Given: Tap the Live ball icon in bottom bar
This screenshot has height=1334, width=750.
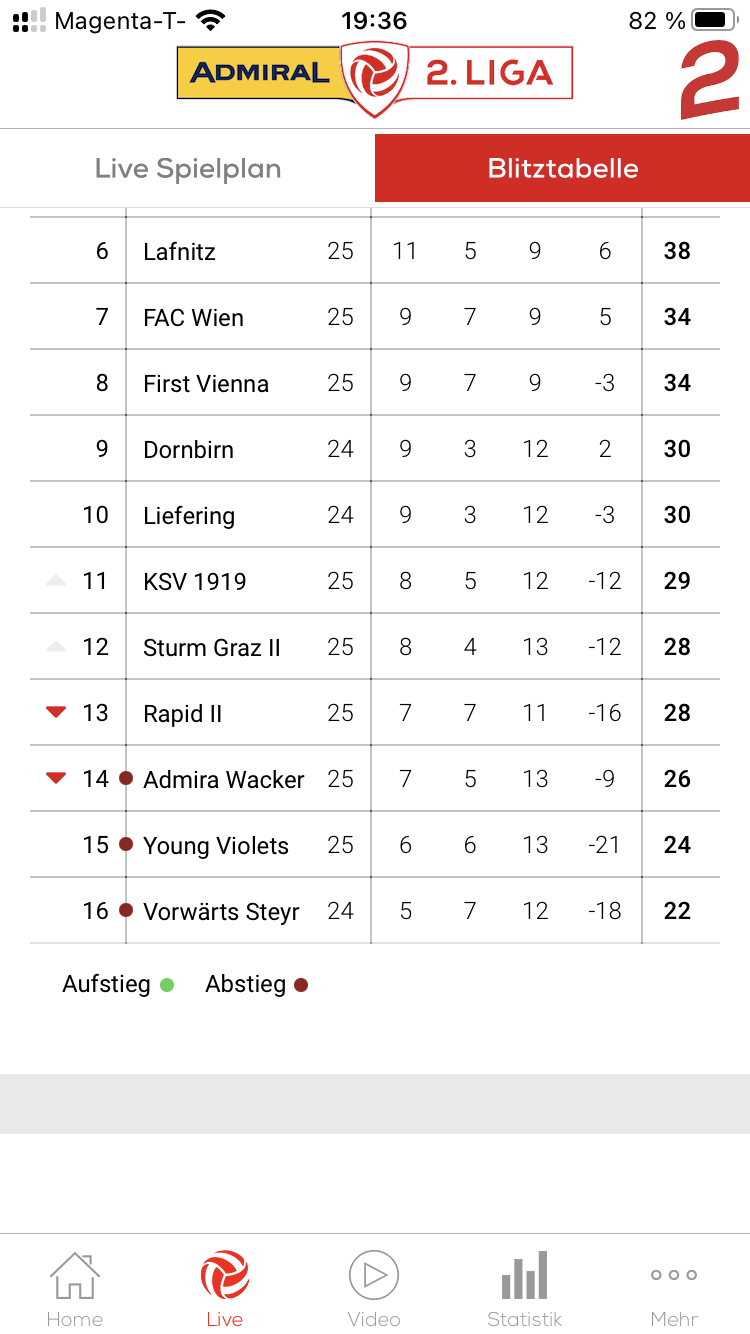Looking at the screenshot, I should 225,1275.
